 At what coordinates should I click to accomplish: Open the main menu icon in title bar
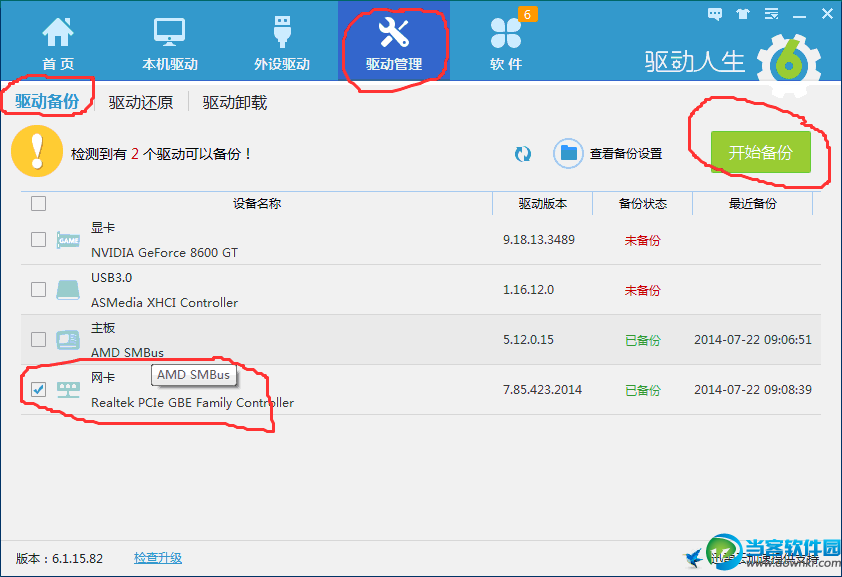(772, 14)
